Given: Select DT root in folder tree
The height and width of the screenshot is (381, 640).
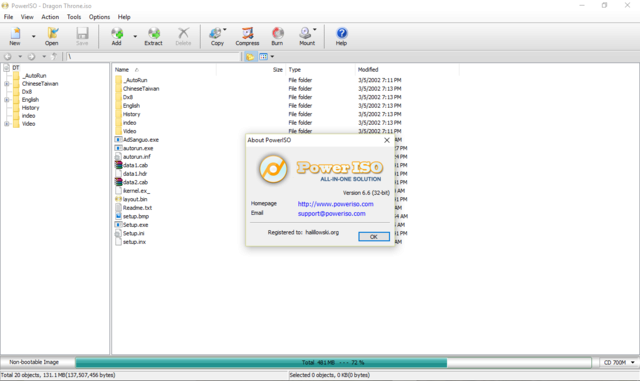Looking at the screenshot, I should [x=16, y=68].
